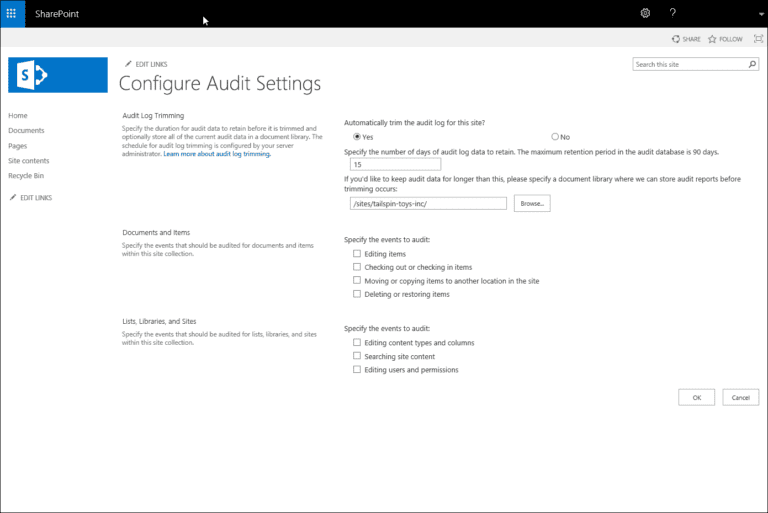Click the Search this site field

(x=690, y=64)
